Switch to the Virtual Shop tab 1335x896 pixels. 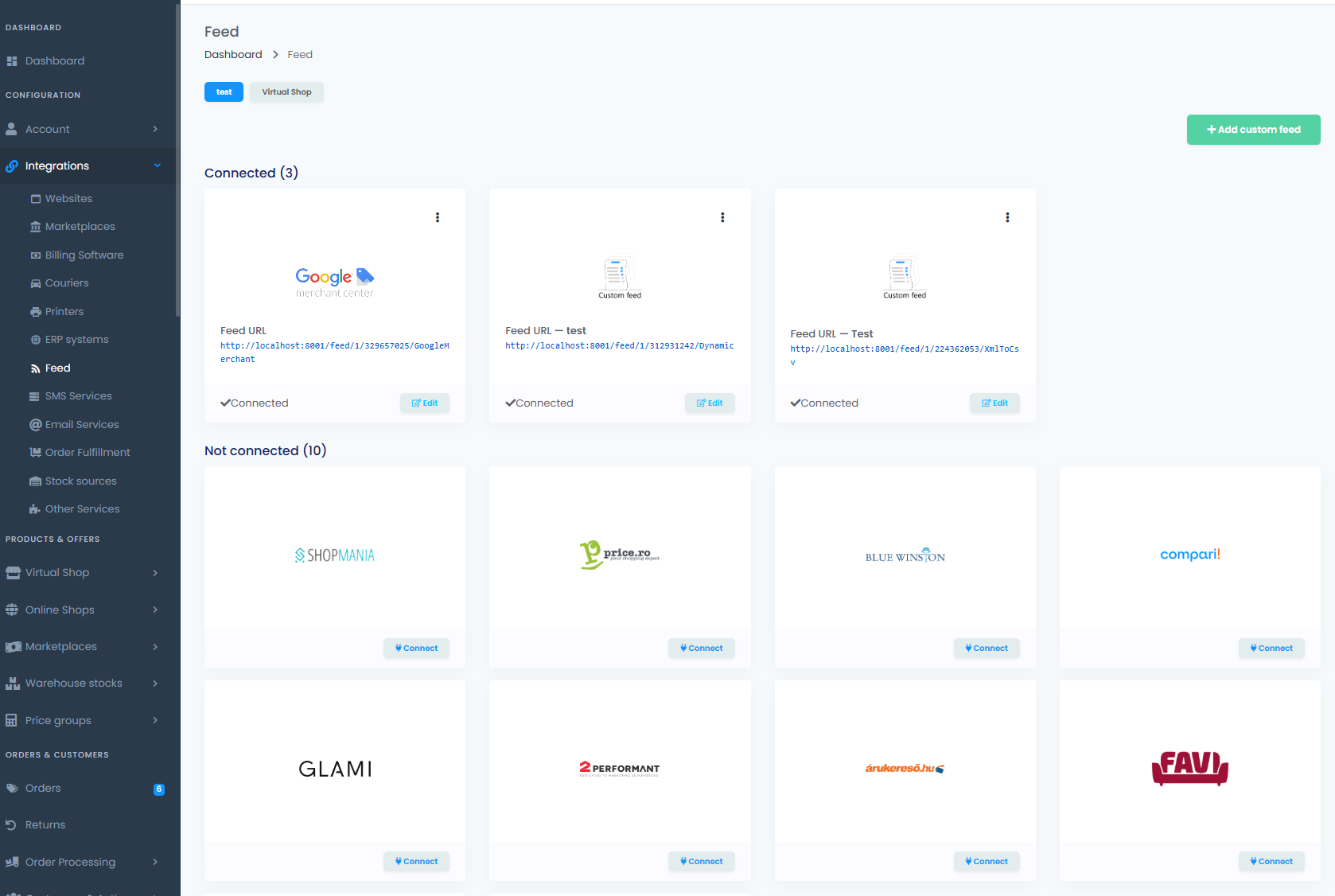286,92
